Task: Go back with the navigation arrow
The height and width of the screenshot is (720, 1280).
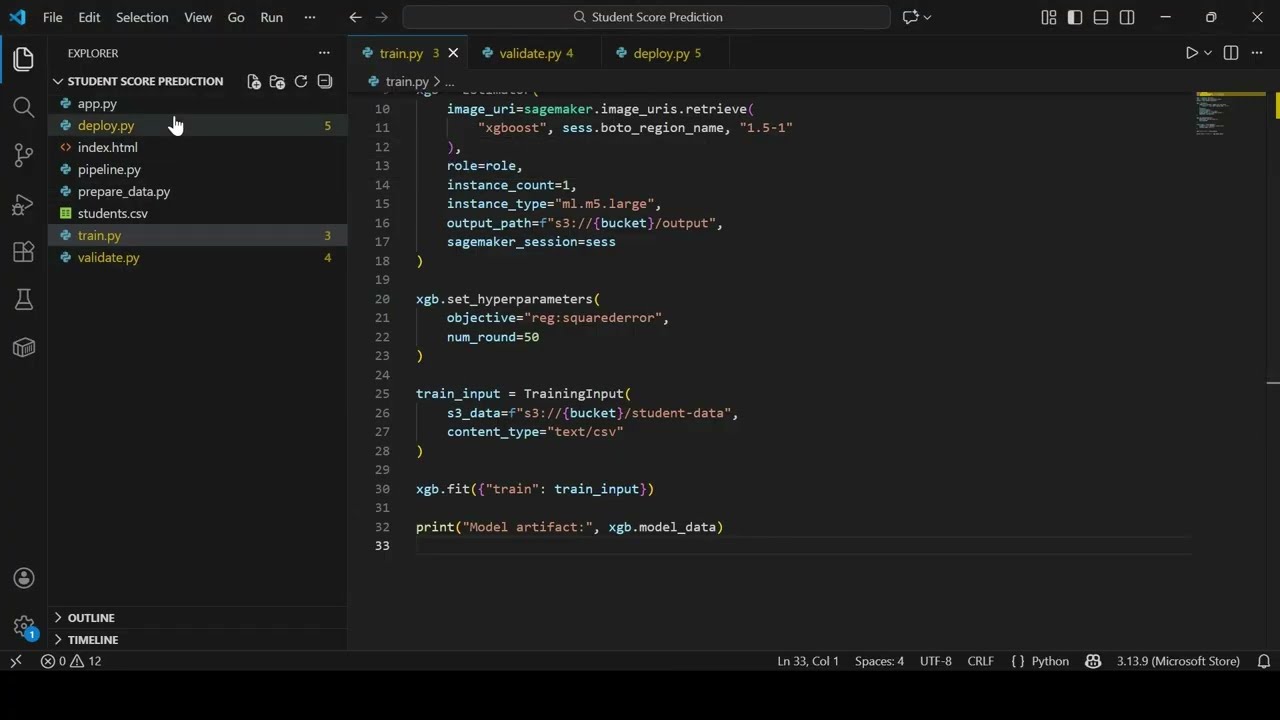Action: (356, 17)
